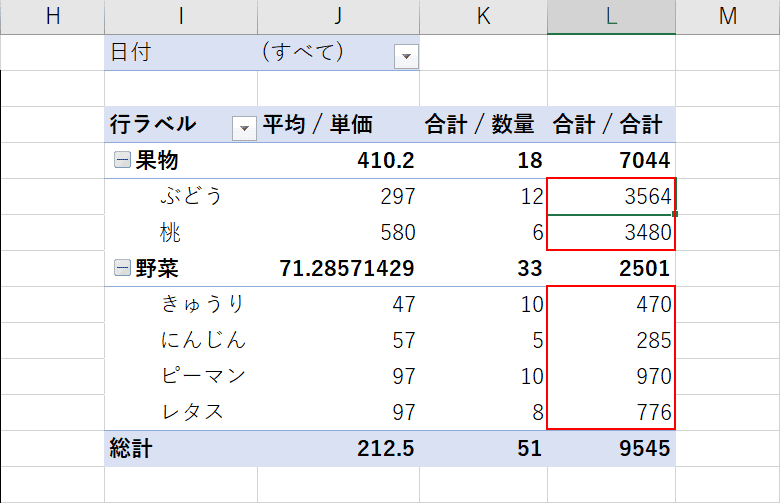The image size is (780, 503).
Task: Click the 297 unit price cell
Action: click(338, 196)
